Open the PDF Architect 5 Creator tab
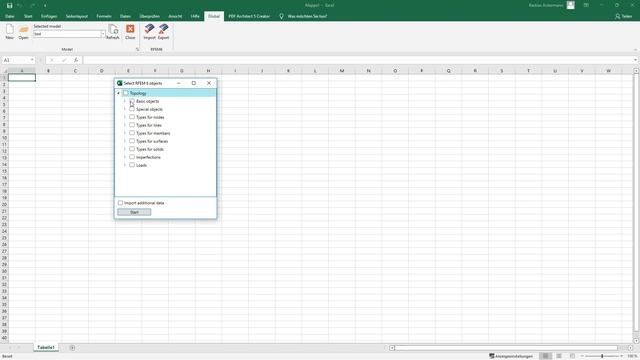The height and width of the screenshot is (360, 640). click(x=249, y=16)
